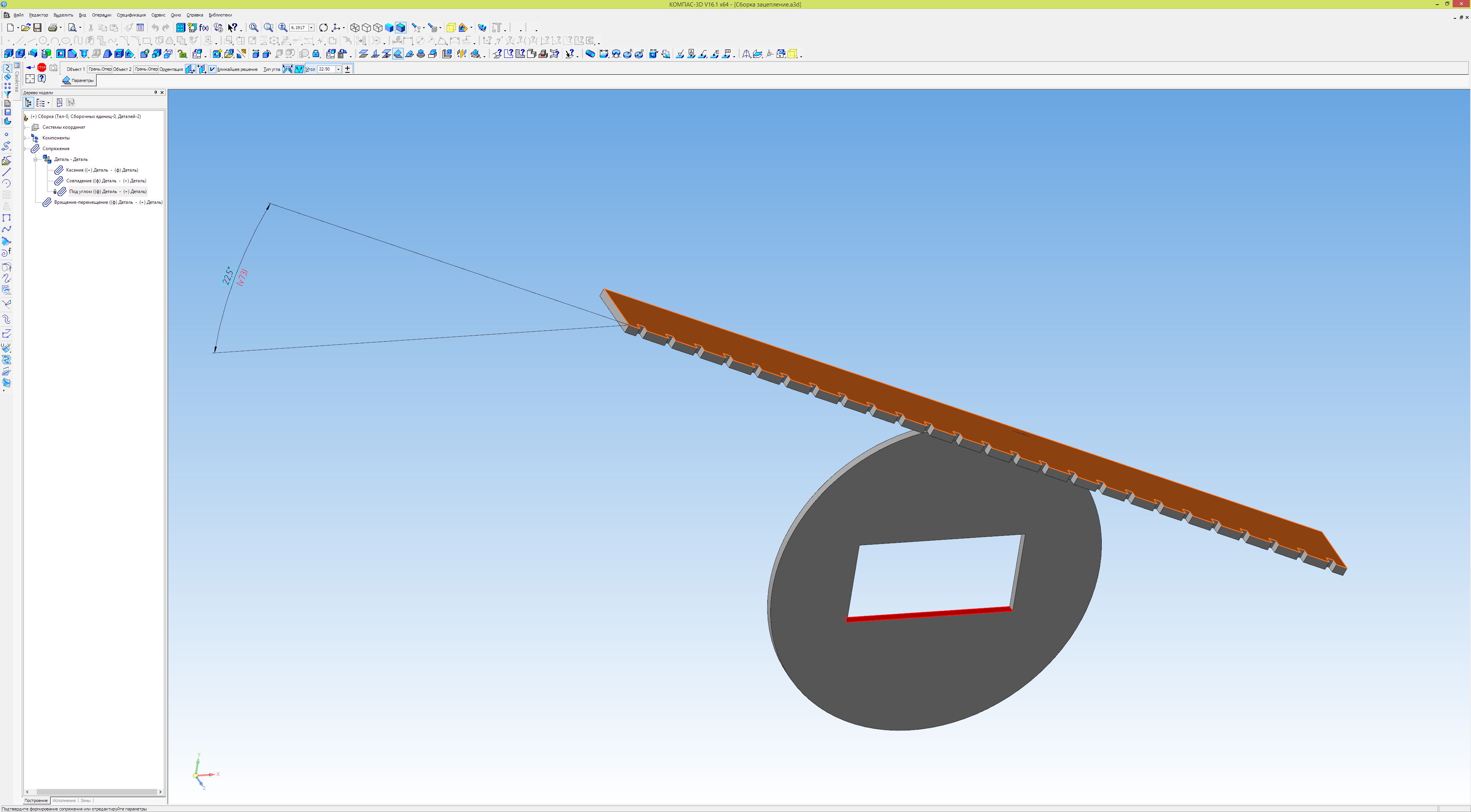Click the create object arrow icon
This screenshot has height=812, width=1471.
click(30, 67)
